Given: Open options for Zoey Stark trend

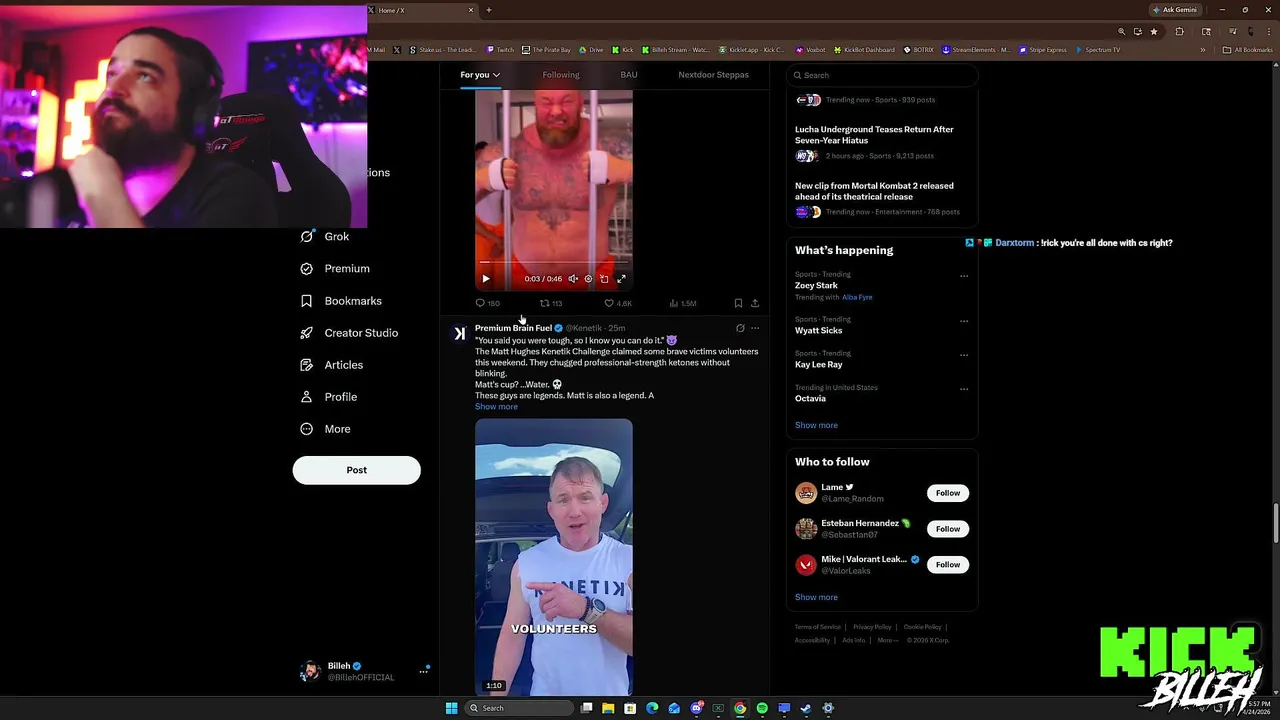Looking at the screenshot, I should pos(964,276).
